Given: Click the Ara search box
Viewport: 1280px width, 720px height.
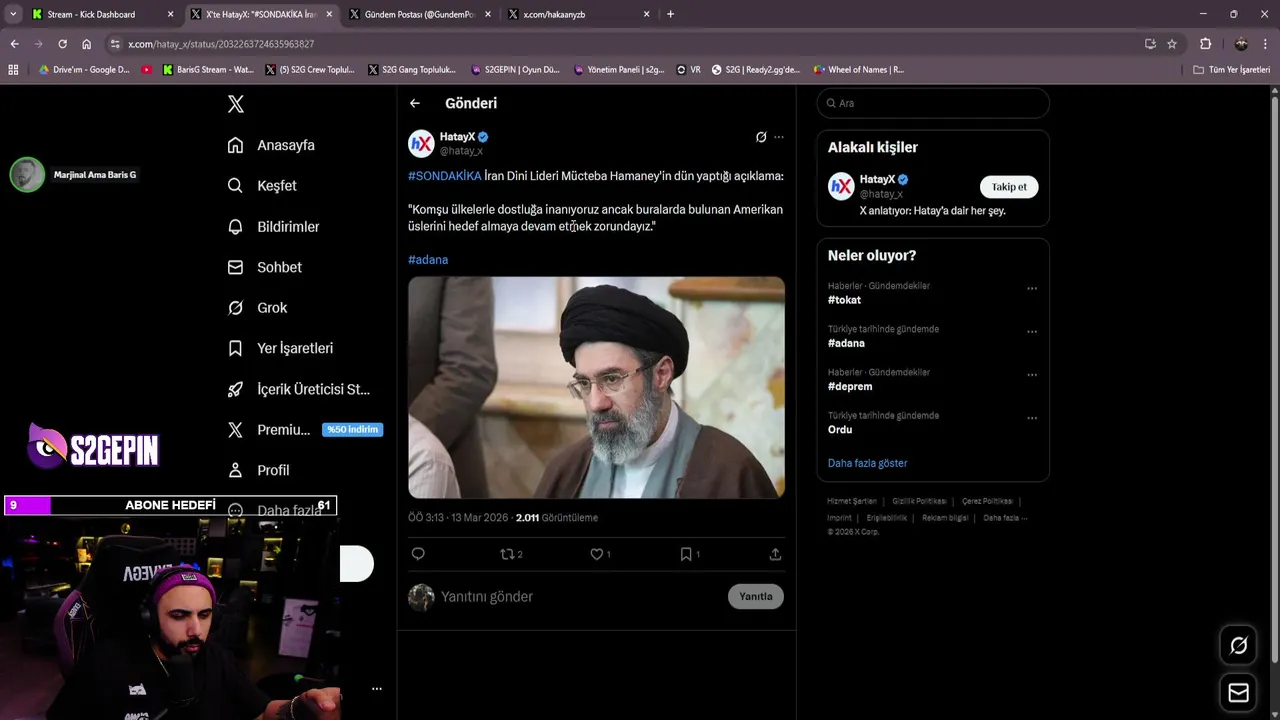Looking at the screenshot, I should coord(933,103).
